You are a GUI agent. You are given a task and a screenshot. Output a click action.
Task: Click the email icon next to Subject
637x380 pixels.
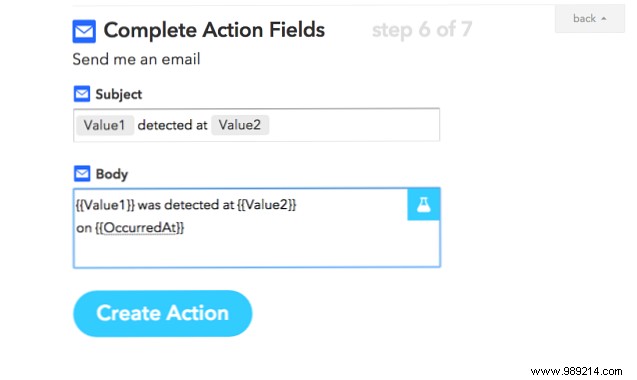82,94
